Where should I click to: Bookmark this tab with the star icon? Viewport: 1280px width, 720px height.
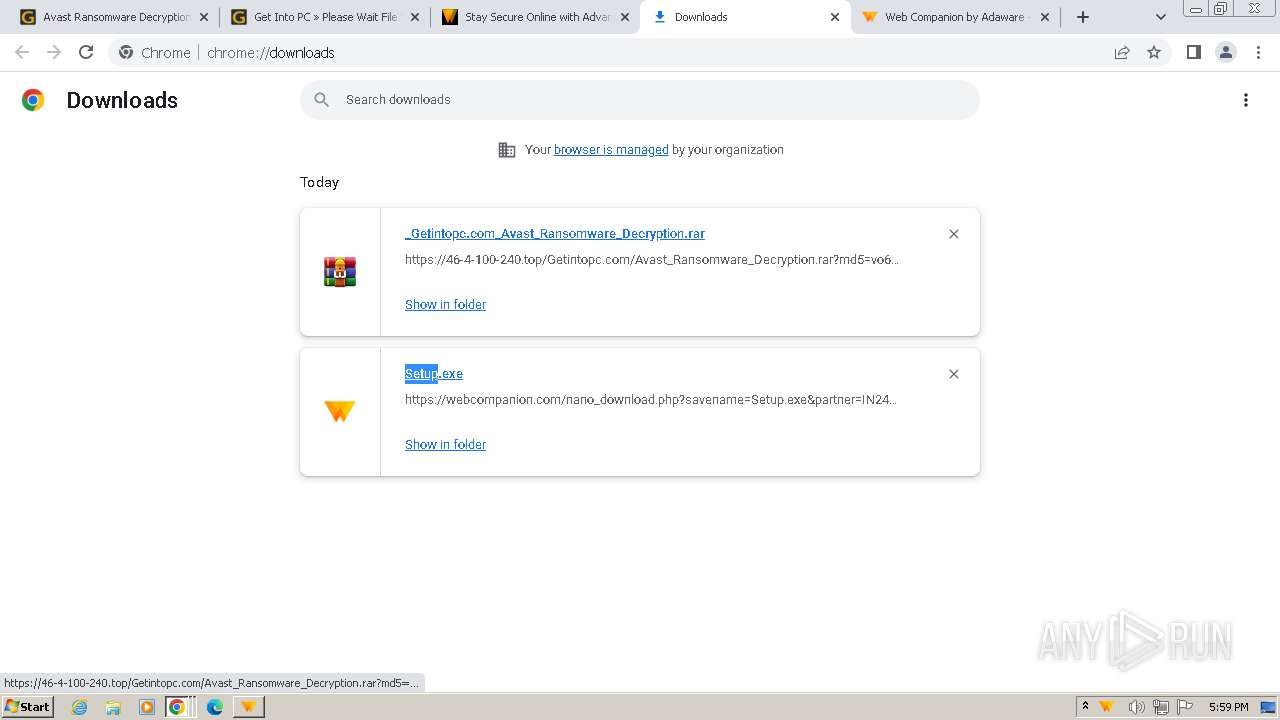pyautogui.click(x=1154, y=52)
